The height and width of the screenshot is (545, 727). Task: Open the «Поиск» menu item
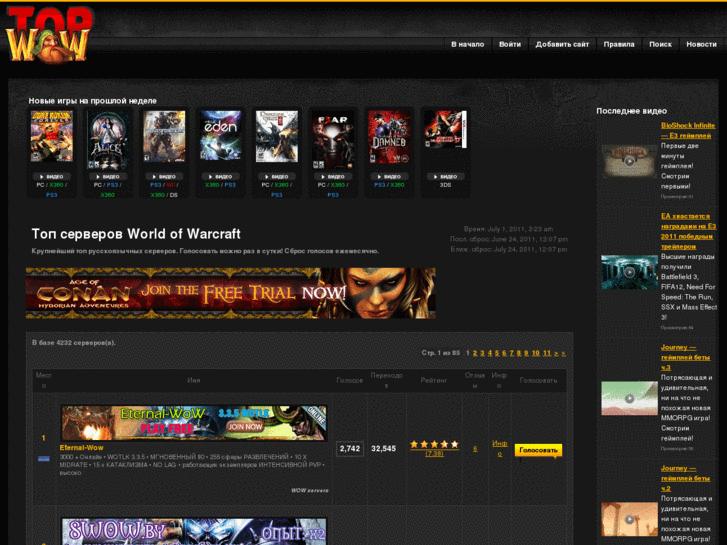[660, 44]
